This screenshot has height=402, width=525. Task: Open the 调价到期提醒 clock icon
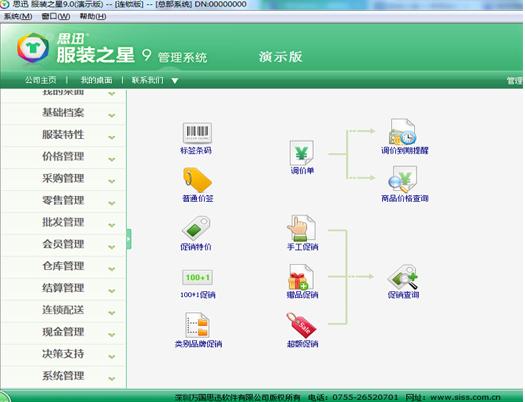[x=403, y=132]
